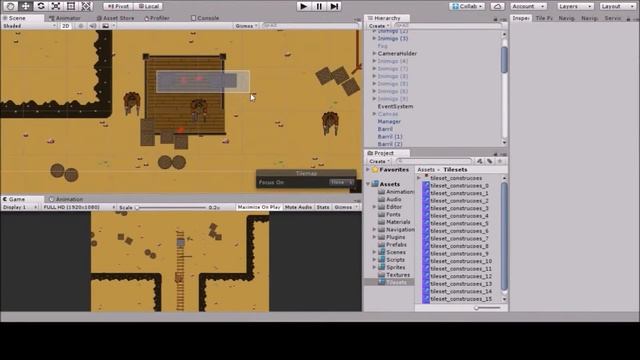Open the Shaded draw mode dropdown
Image resolution: width=640 pixels, height=360 pixels.
(29, 26)
